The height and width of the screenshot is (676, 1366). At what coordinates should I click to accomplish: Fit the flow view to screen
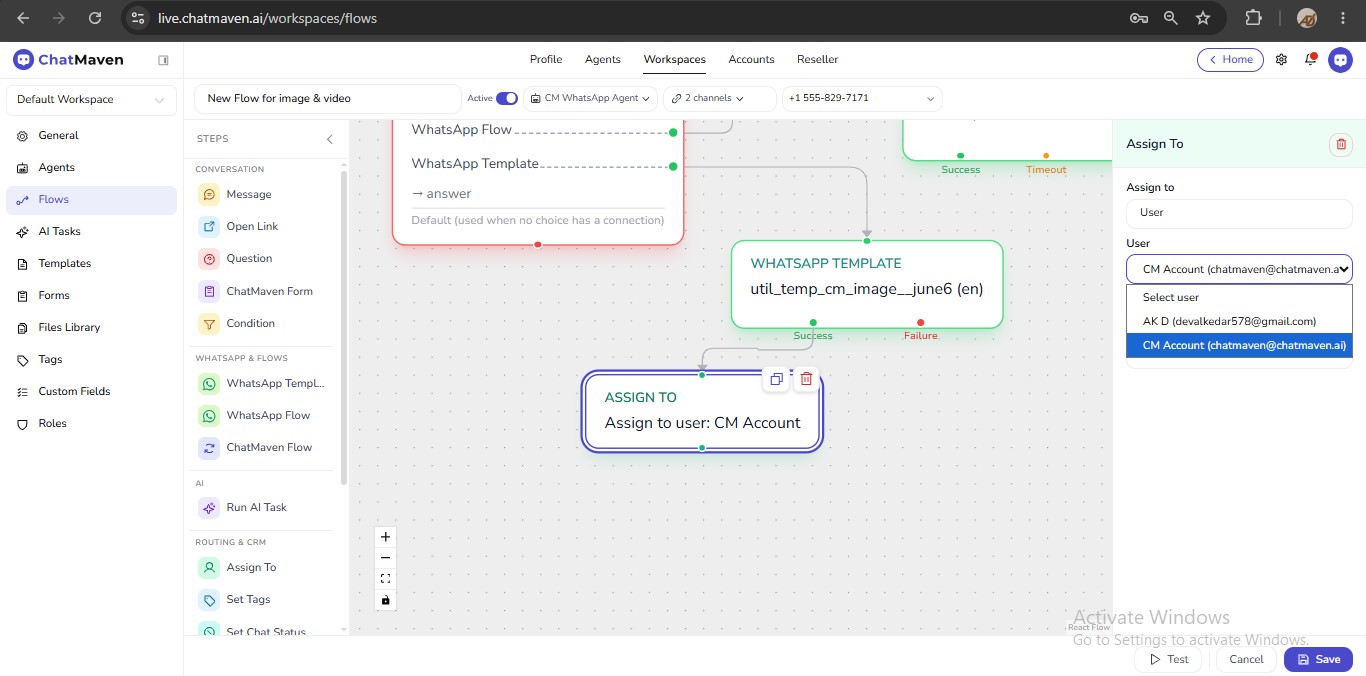click(385, 579)
